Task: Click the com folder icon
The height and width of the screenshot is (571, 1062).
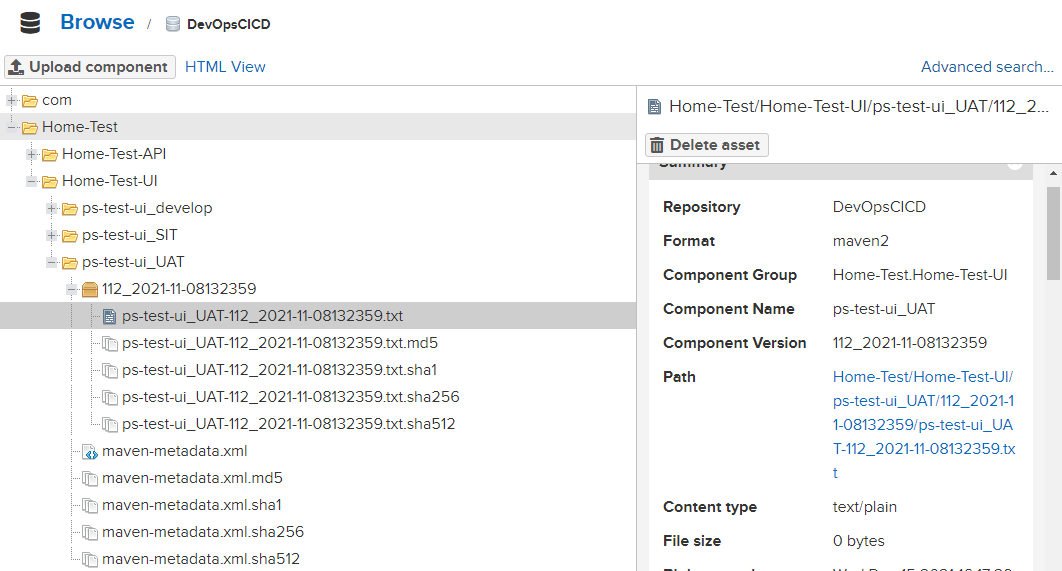Action: (30, 101)
